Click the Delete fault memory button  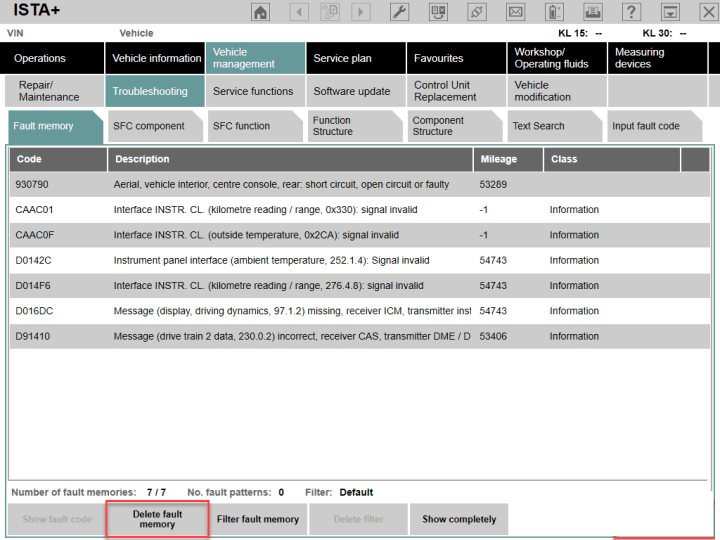(x=158, y=519)
